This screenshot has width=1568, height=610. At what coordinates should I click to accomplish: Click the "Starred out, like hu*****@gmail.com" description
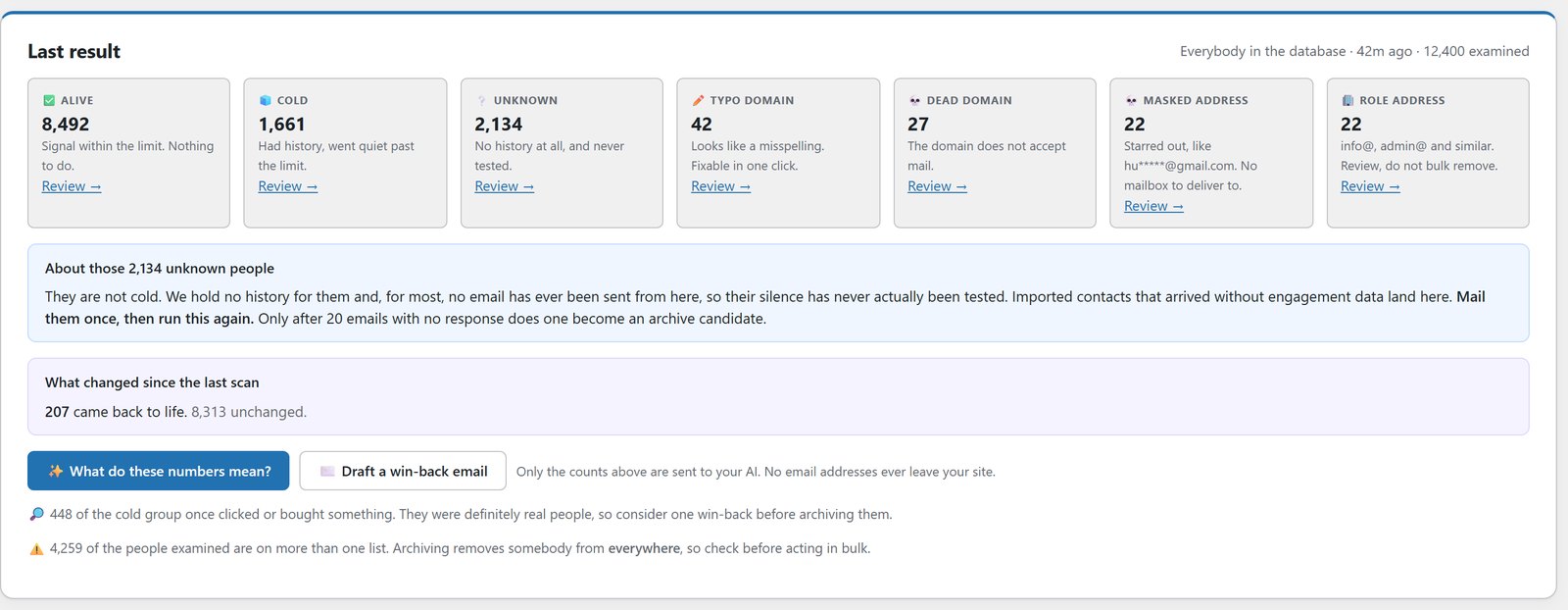(1191, 166)
